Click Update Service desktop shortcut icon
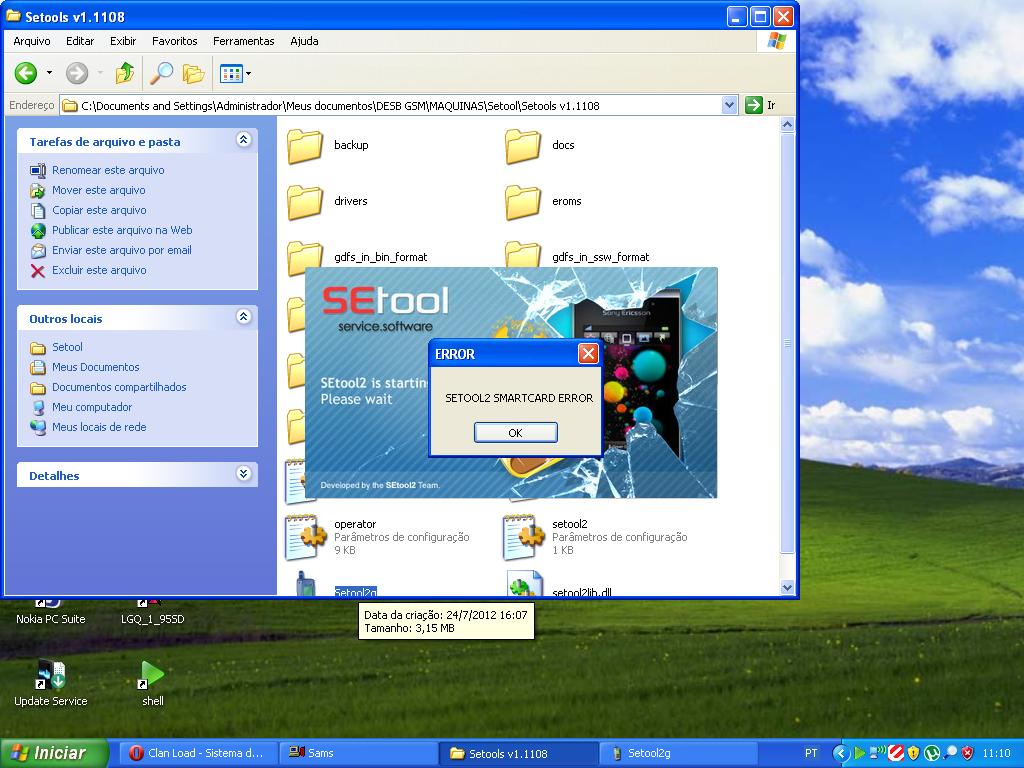 pyautogui.click(x=50, y=675)
